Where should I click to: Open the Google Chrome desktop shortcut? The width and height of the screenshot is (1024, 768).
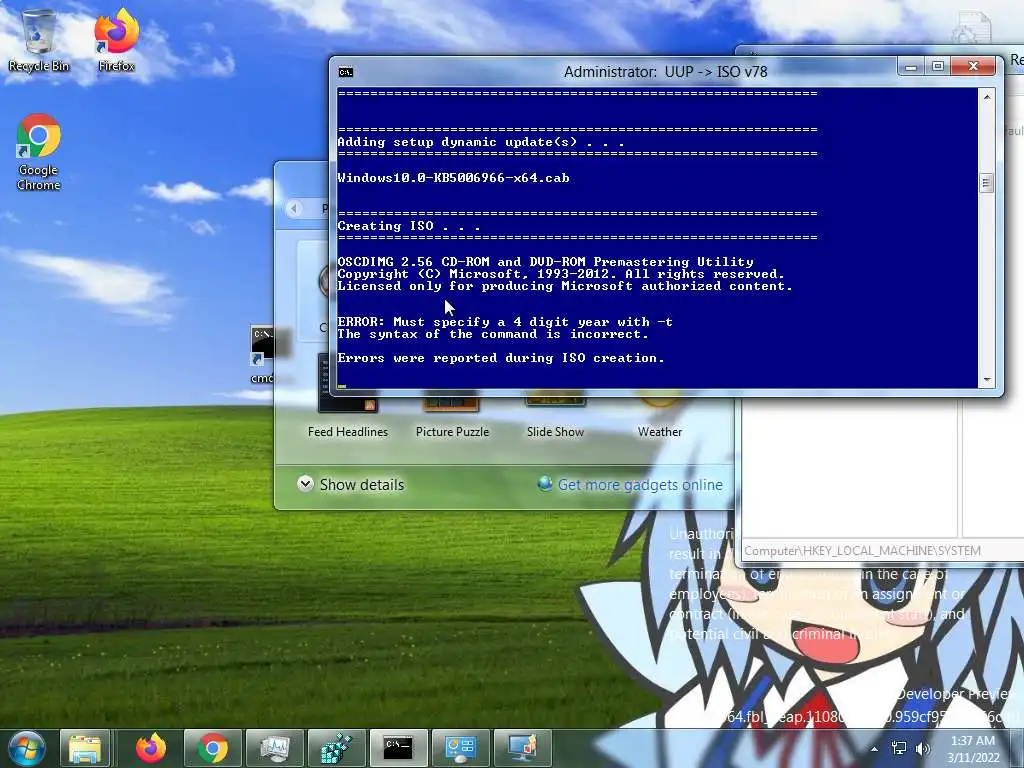39,152
